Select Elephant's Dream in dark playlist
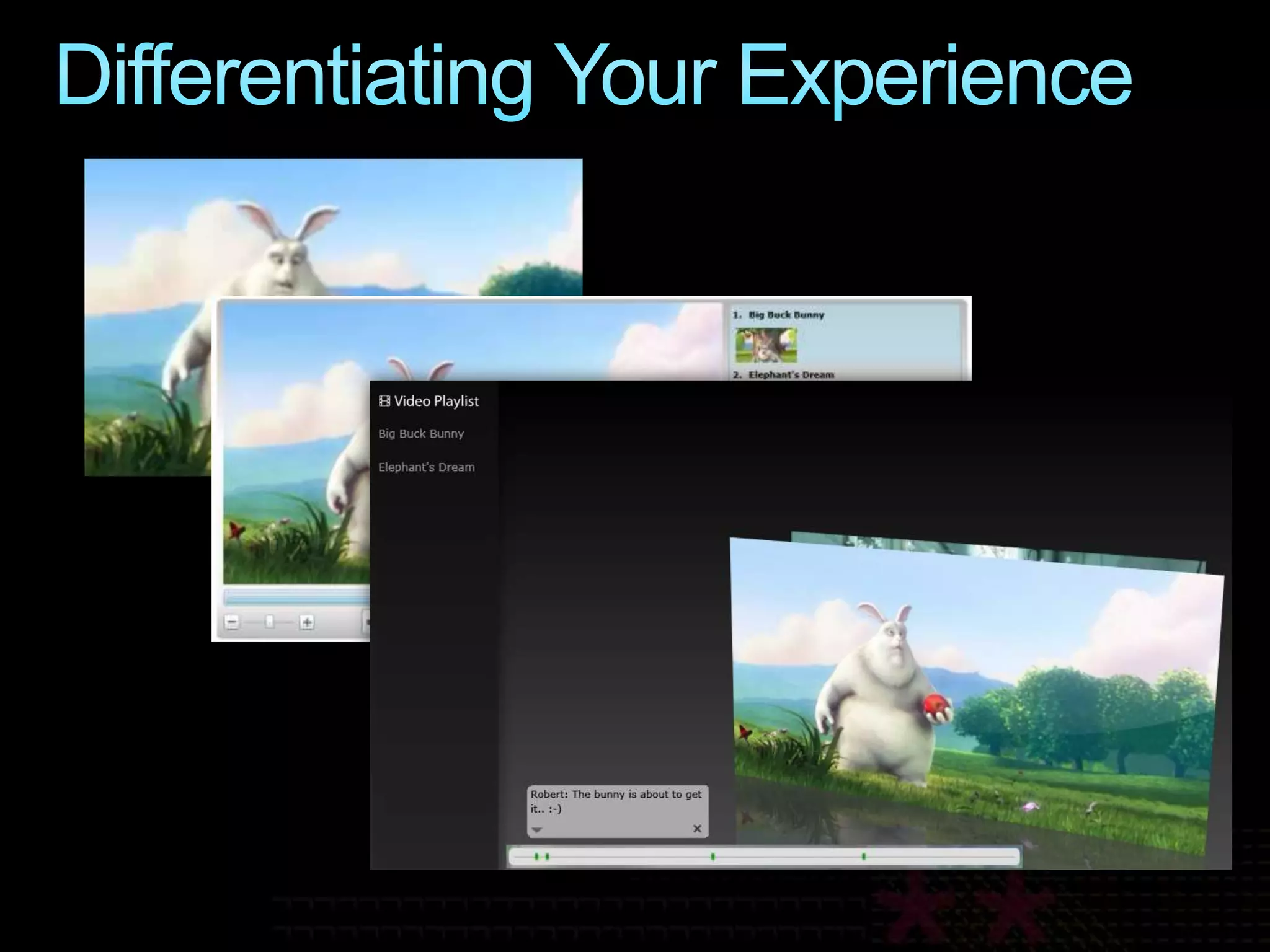Viewport: 1270px width, 952px height. pyautogui.click(x=426, y=467)
